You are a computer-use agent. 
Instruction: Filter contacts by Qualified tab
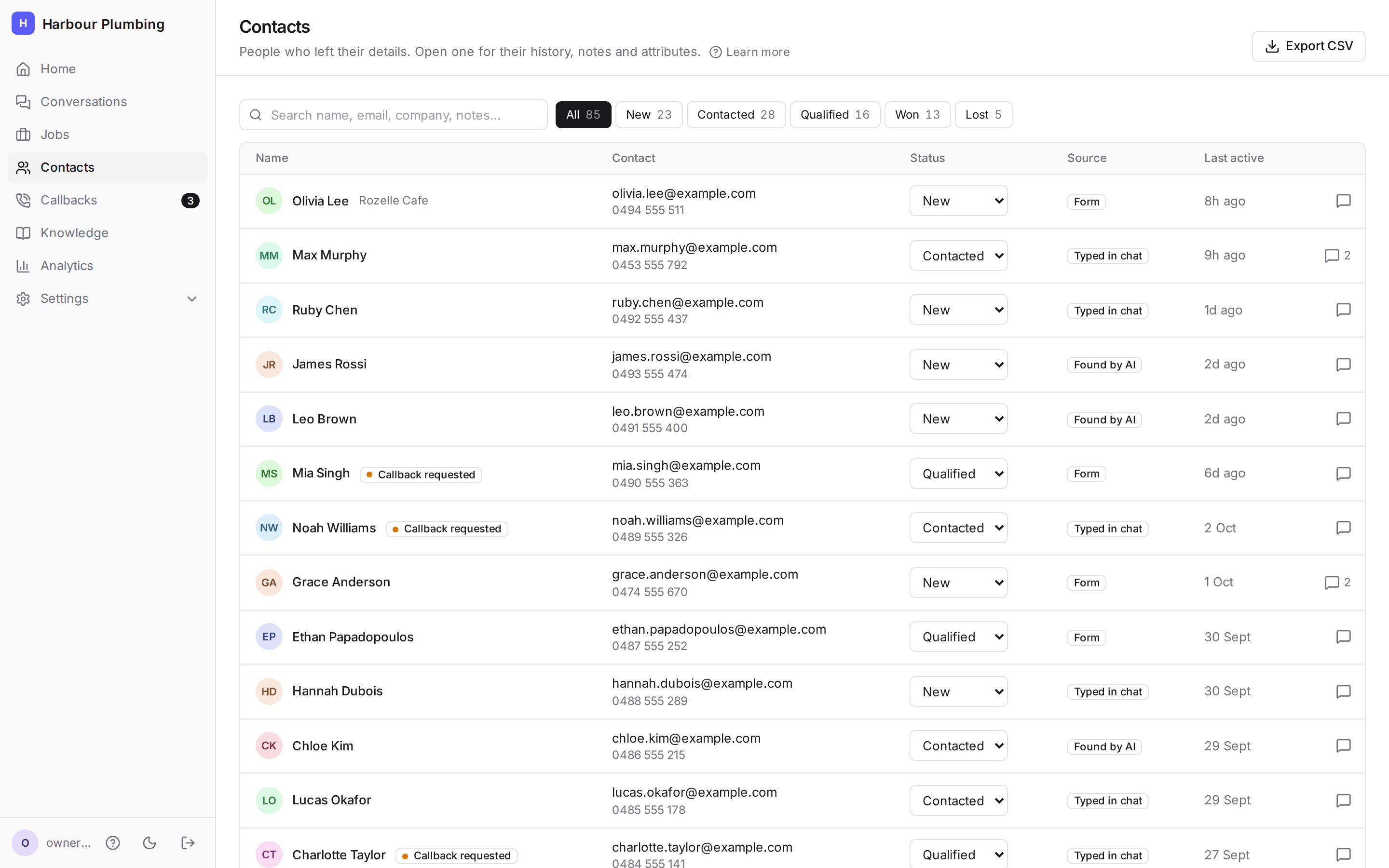click(x=834, y=115)
